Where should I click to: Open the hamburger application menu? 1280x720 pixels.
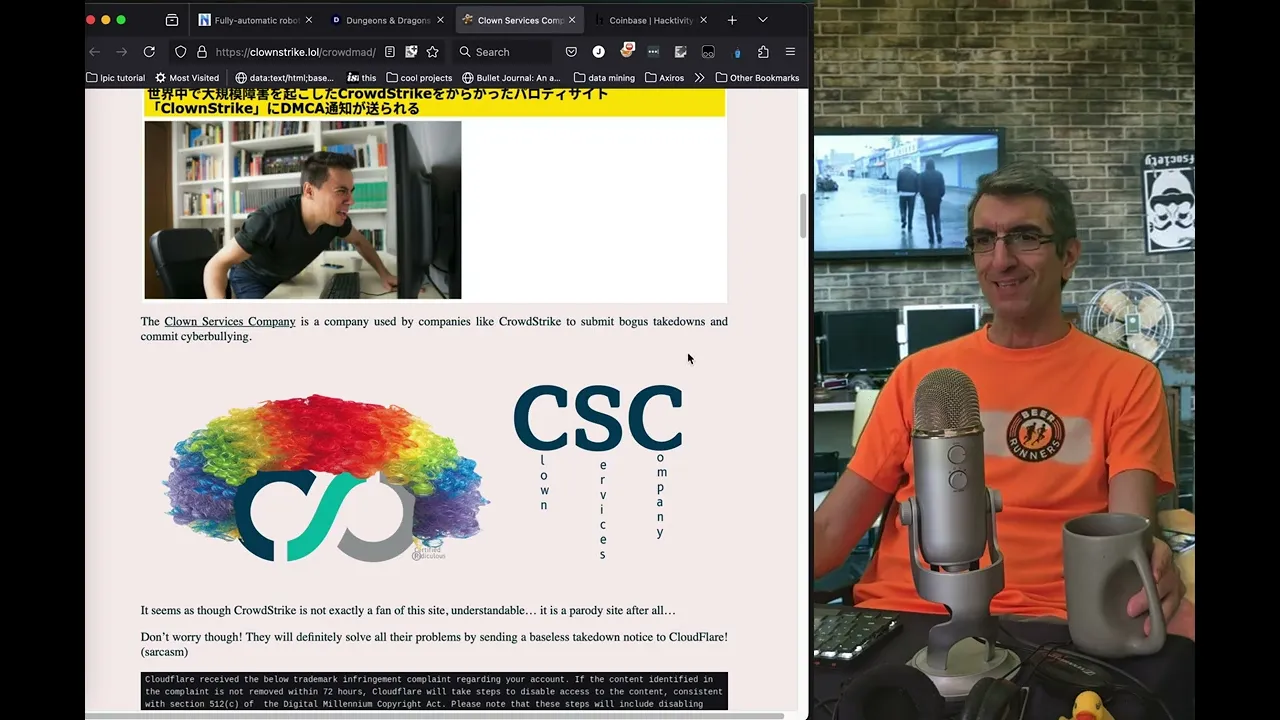[790, 52]
